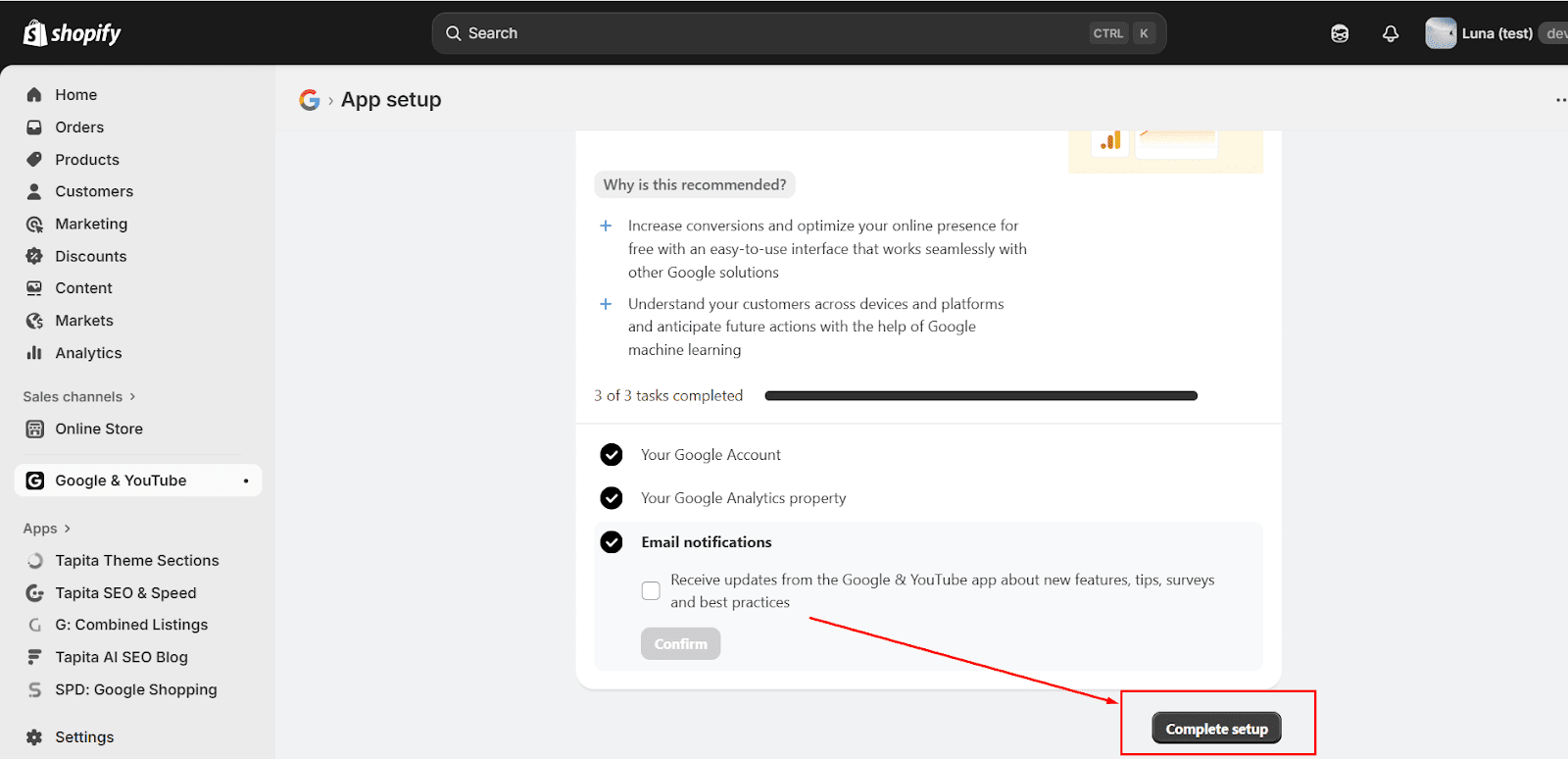
Task: Click the Tapita SEO & Speed icon
Action: coord(34,593)
